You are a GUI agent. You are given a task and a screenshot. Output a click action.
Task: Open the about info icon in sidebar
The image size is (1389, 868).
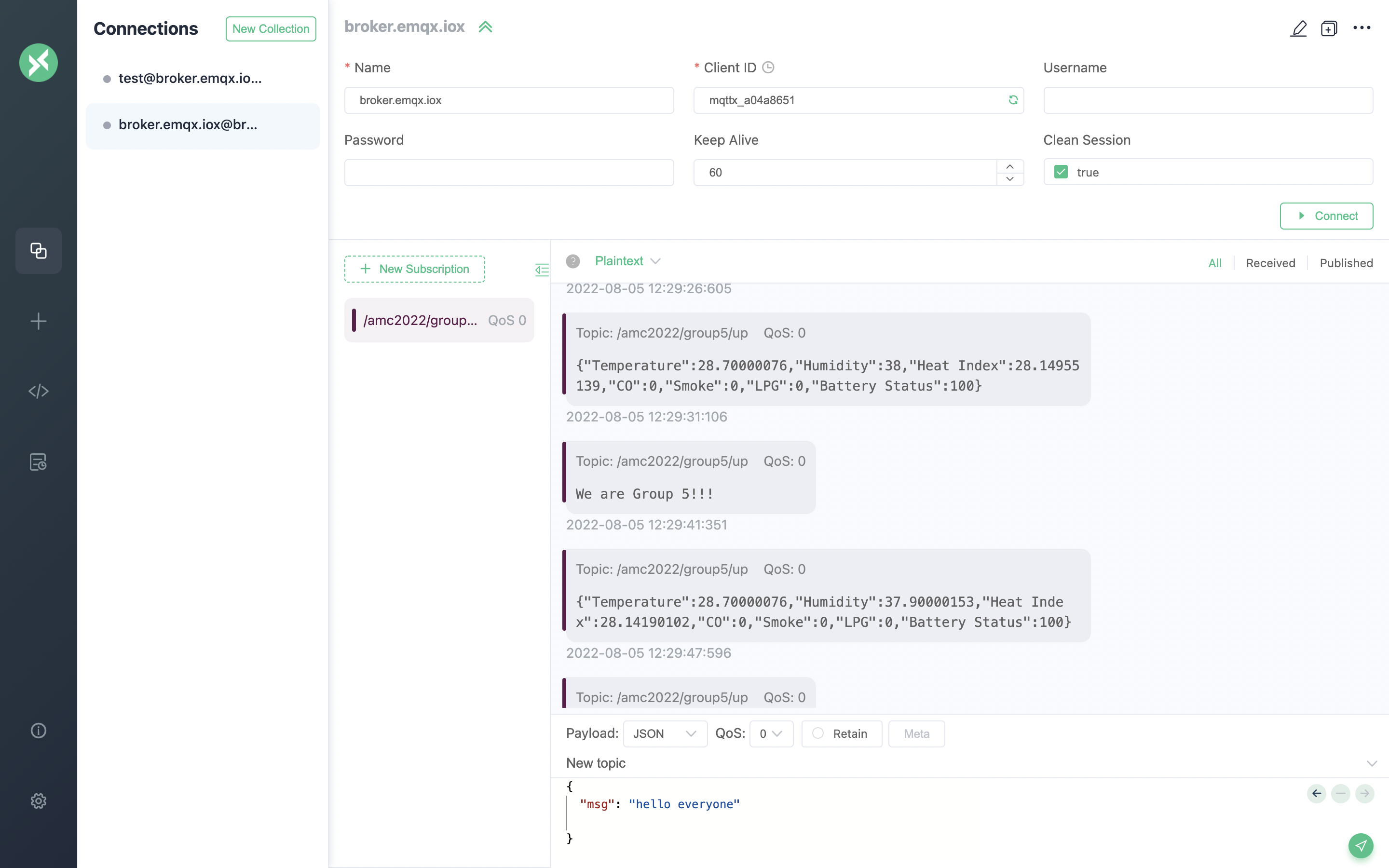(39, 730)
